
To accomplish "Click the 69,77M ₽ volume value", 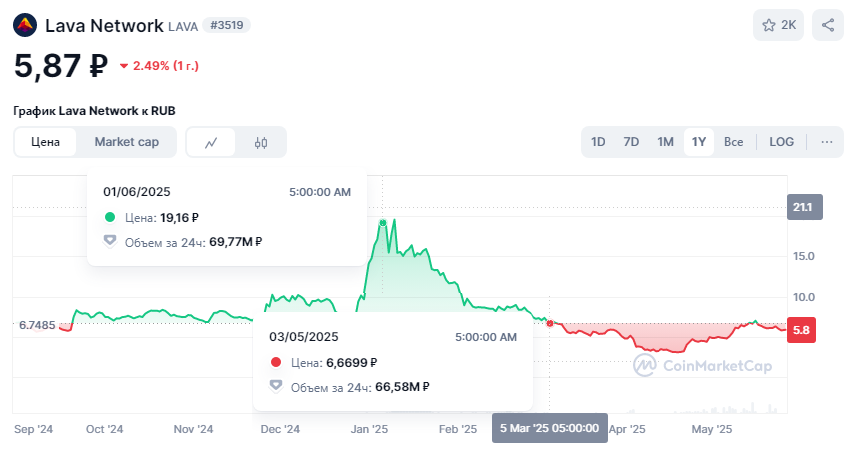I will (235, 242).
